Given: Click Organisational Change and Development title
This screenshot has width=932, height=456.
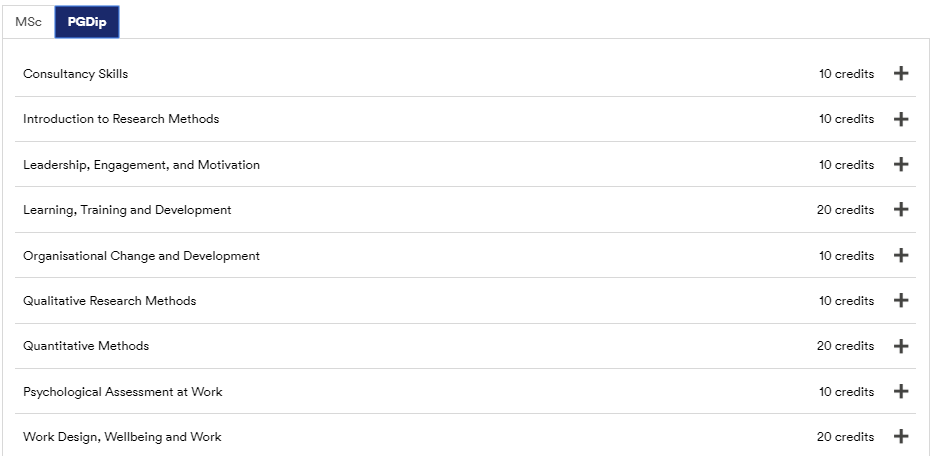Looking at the screenshot, I should (x=141, y=256).
